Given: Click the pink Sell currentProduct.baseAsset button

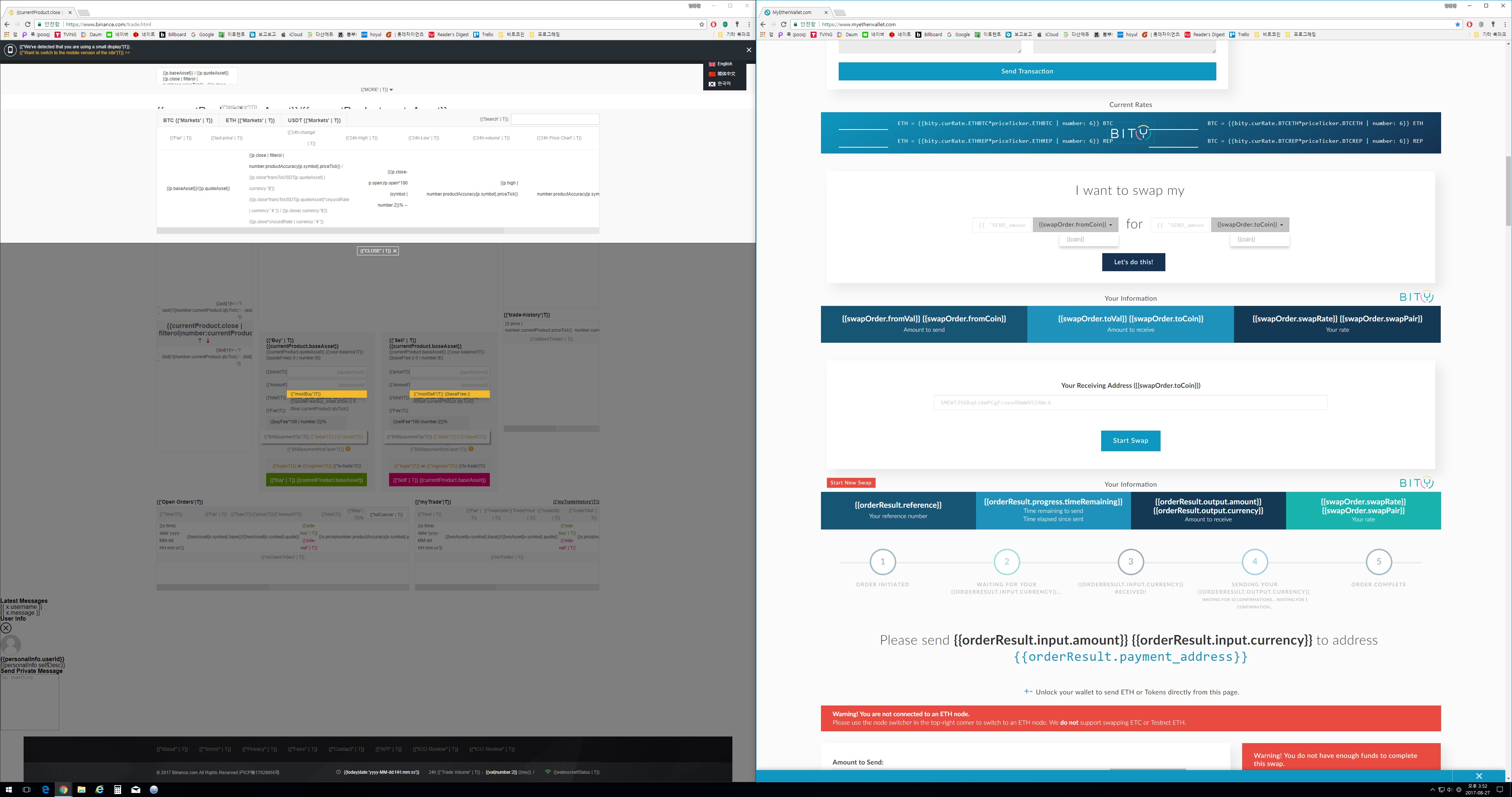Looking at the screenshot, I should (x=439, y=480).
